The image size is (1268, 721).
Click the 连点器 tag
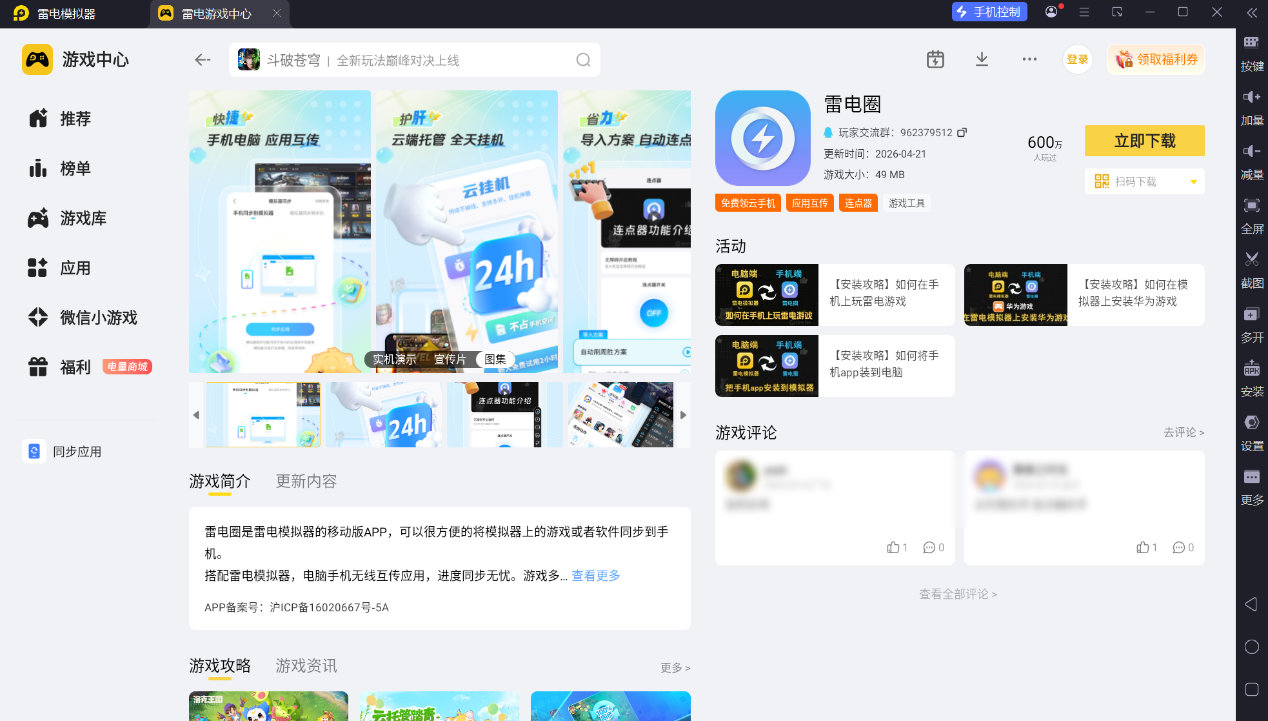[858, 203]
